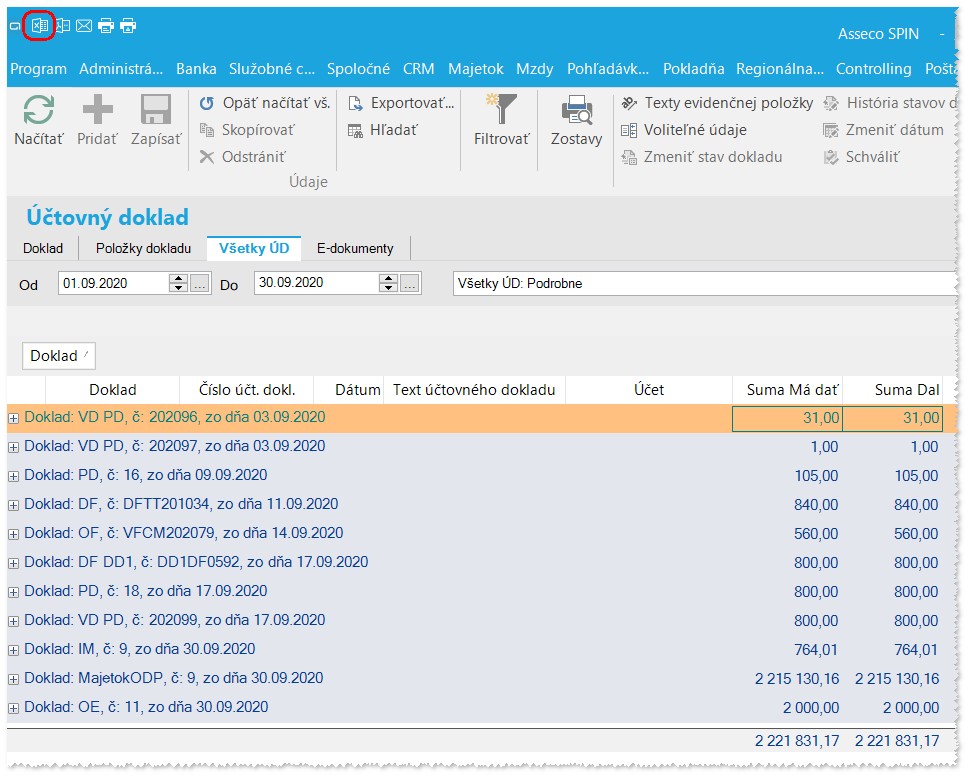The height and width of the screenshot is (780, 972).
Task: Click the last printer icon in the title bar
Action: point(128,25)
